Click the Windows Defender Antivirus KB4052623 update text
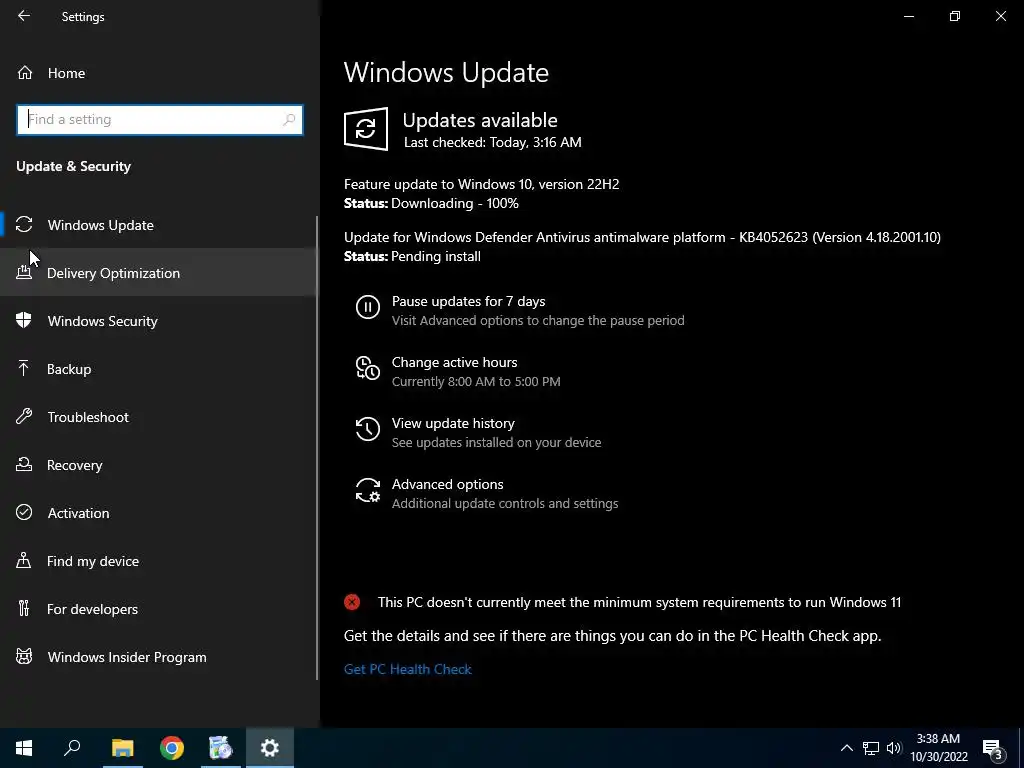The image size is (1024, 768). (x=643, y=237)
